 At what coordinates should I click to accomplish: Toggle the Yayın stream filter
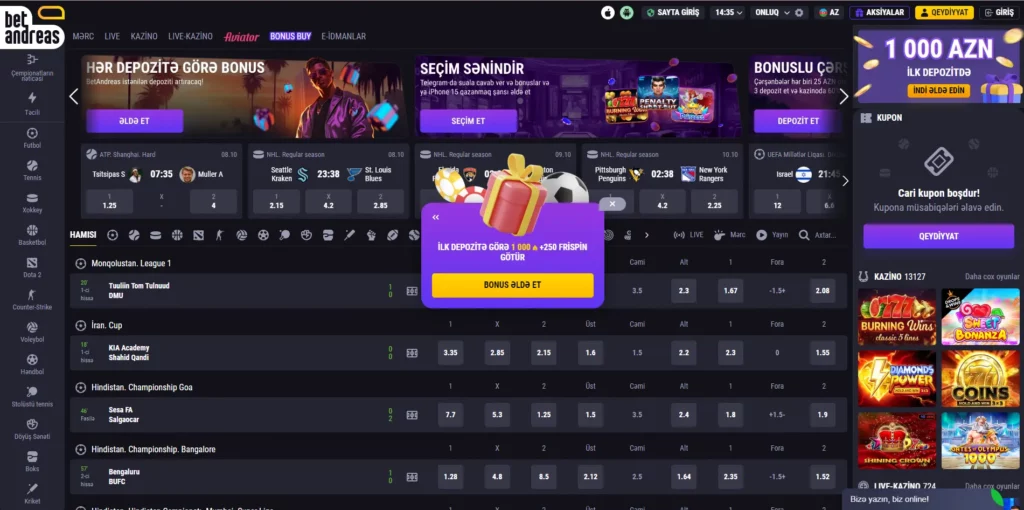click(772, 234)
